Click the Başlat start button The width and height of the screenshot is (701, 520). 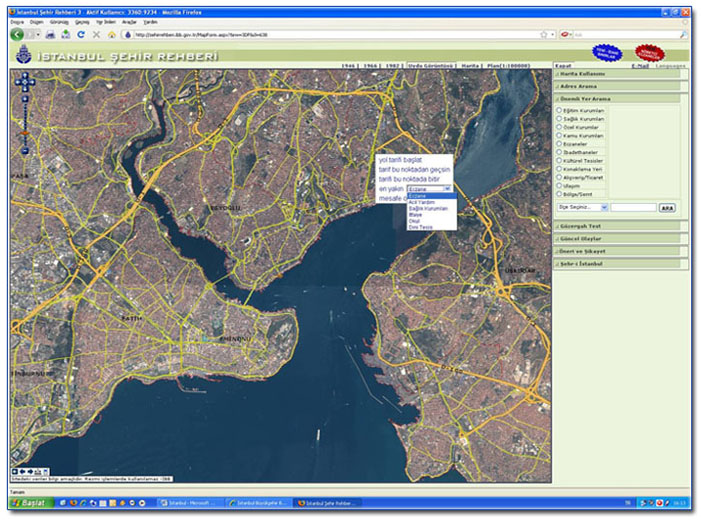tap(31, 503)
